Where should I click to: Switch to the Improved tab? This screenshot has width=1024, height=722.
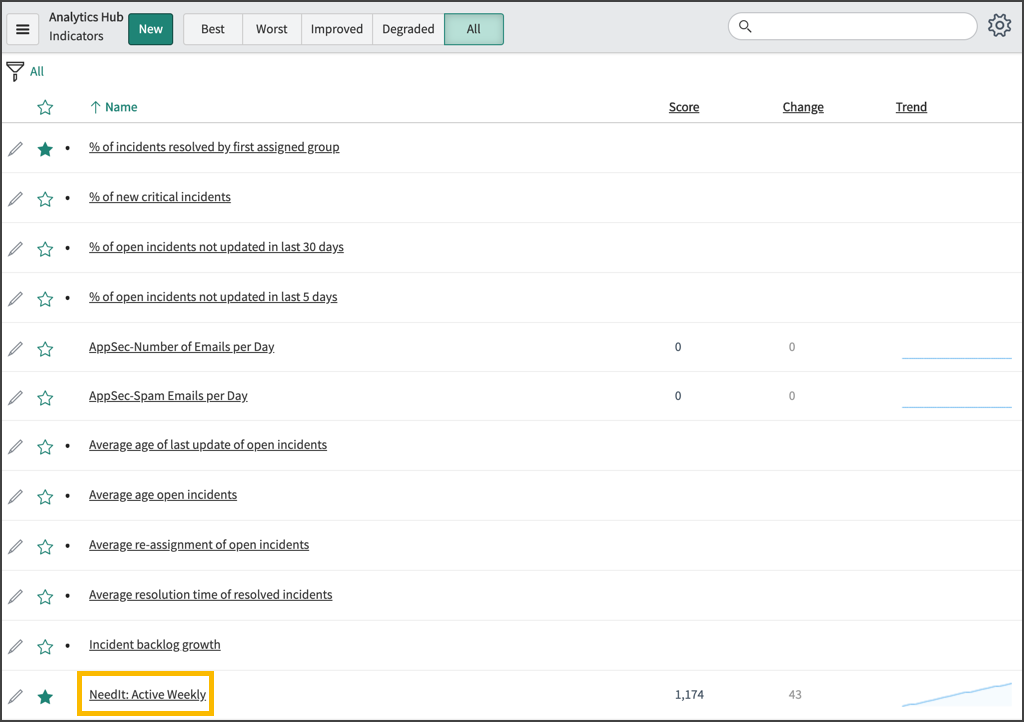pos(336,29)
